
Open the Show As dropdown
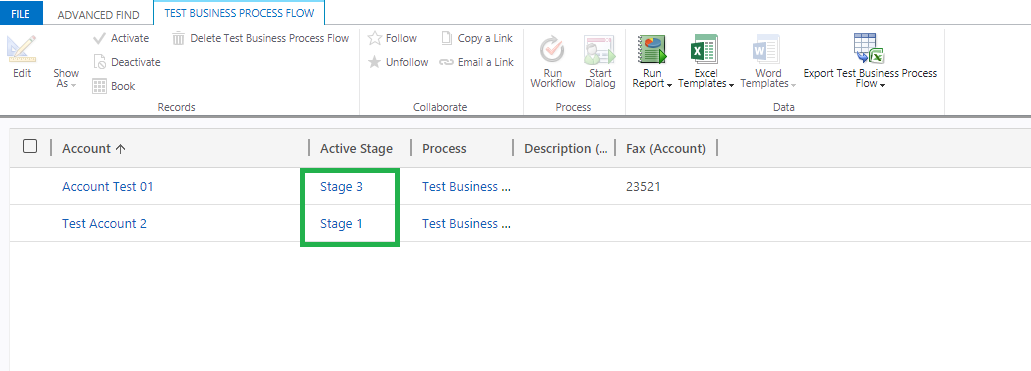click(x=66, y=78)
